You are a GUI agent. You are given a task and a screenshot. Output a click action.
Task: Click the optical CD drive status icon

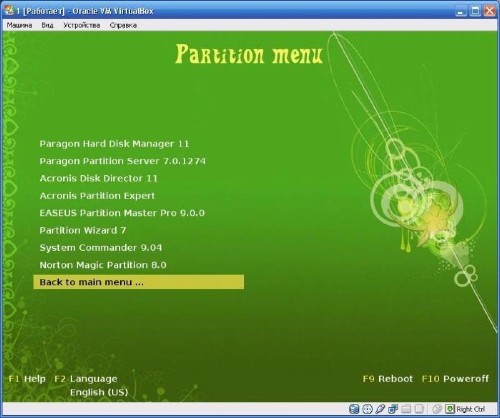point(367,409)
